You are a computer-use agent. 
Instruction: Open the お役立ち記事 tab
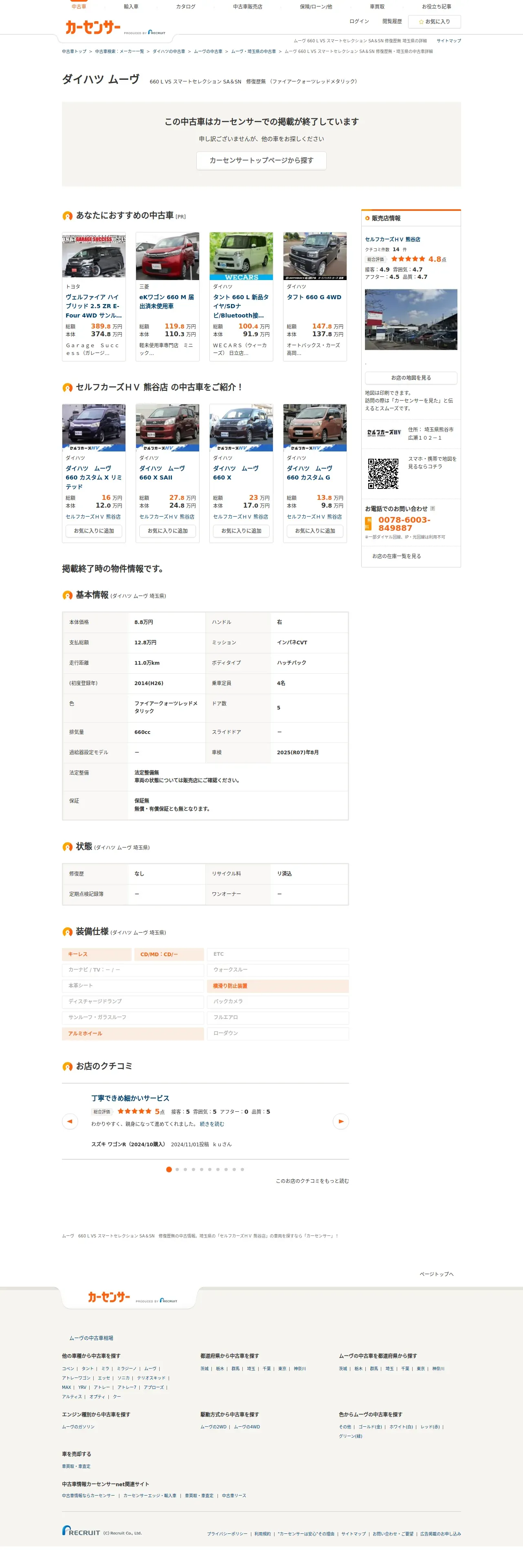pos(437,7)
